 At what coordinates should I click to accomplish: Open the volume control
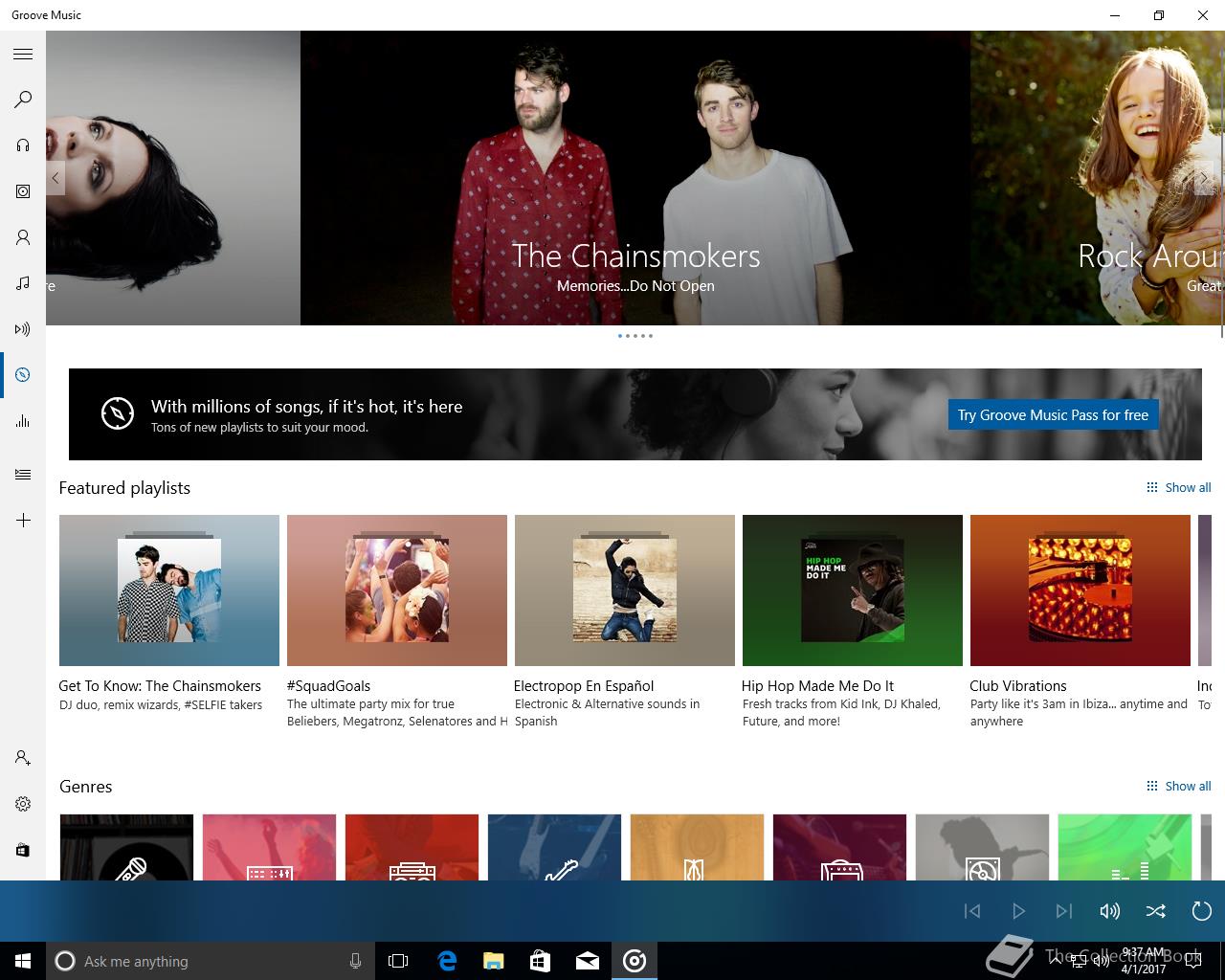pos(1110,911)
